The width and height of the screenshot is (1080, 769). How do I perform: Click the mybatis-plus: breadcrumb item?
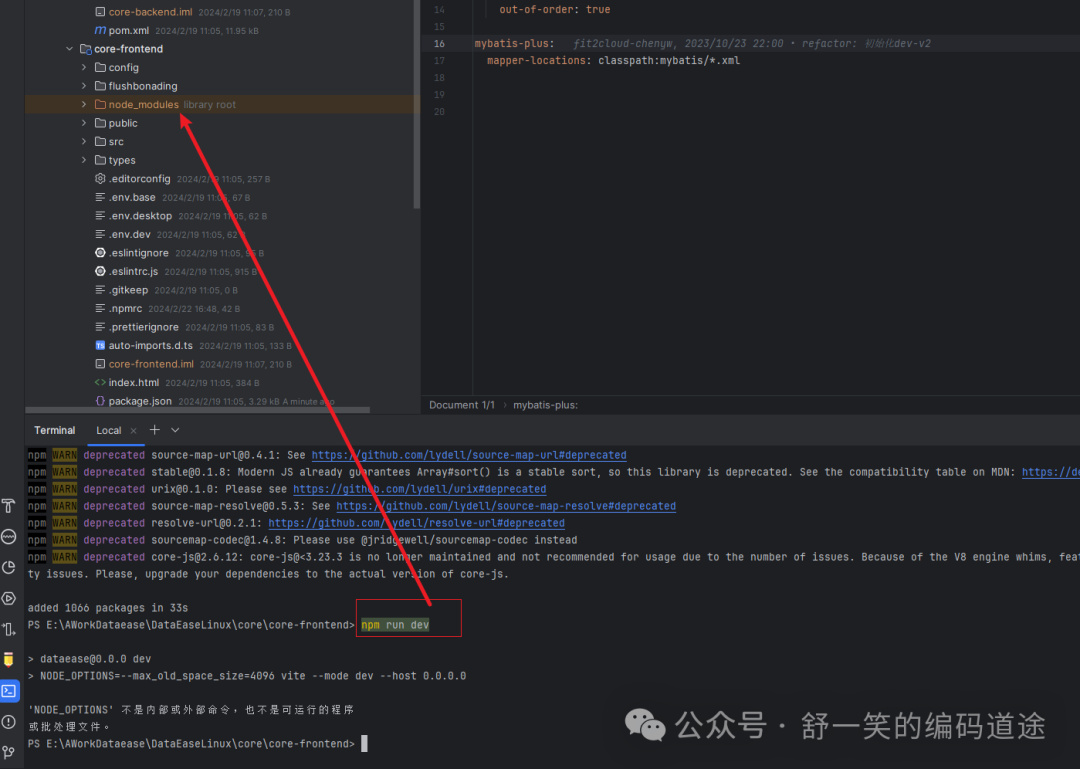click(x=546, y=405)
